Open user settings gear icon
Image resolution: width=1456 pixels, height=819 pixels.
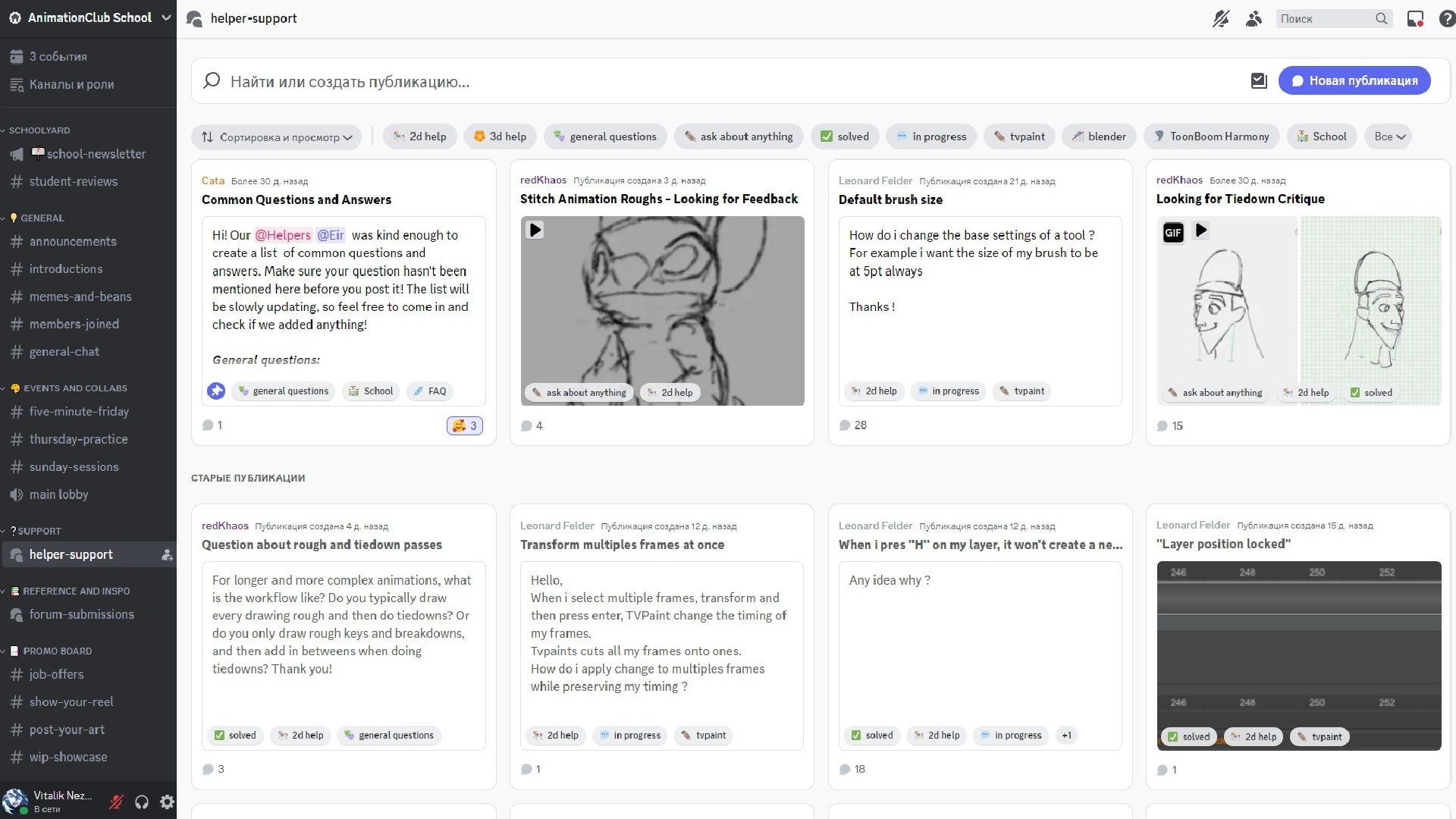pos(167,802)
